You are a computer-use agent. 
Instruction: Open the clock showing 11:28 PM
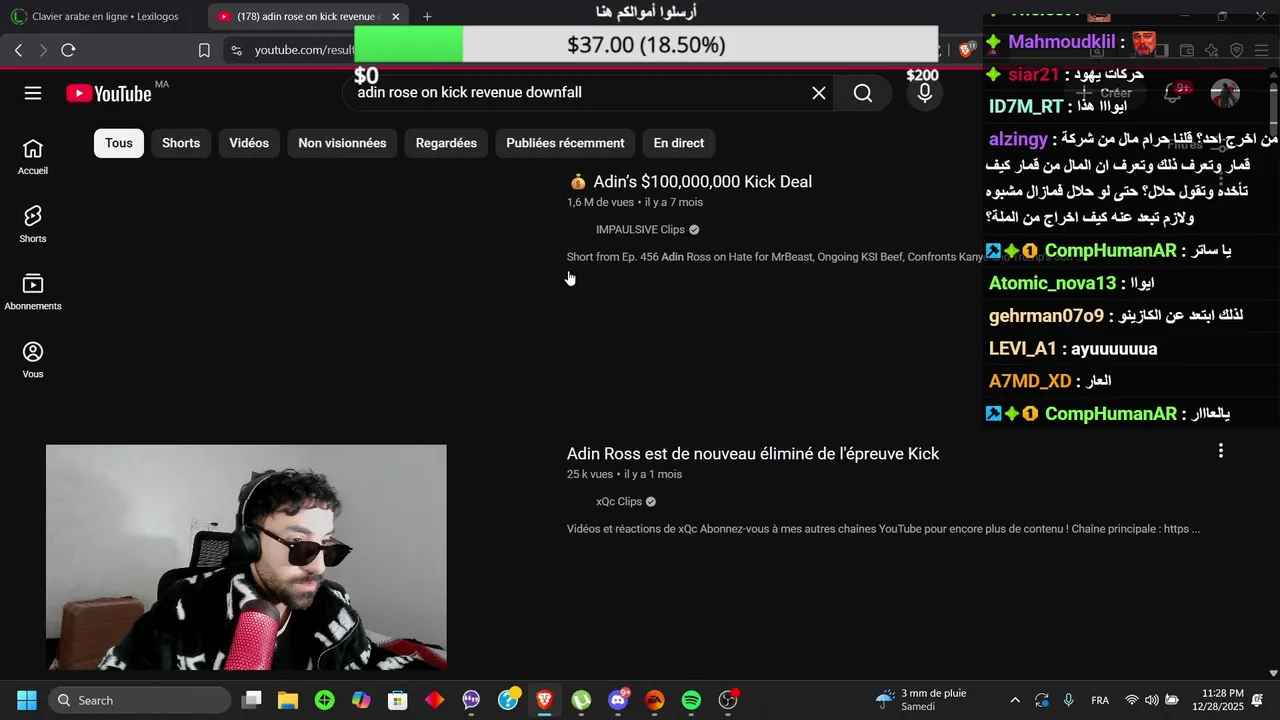[x=1217, y=699]
